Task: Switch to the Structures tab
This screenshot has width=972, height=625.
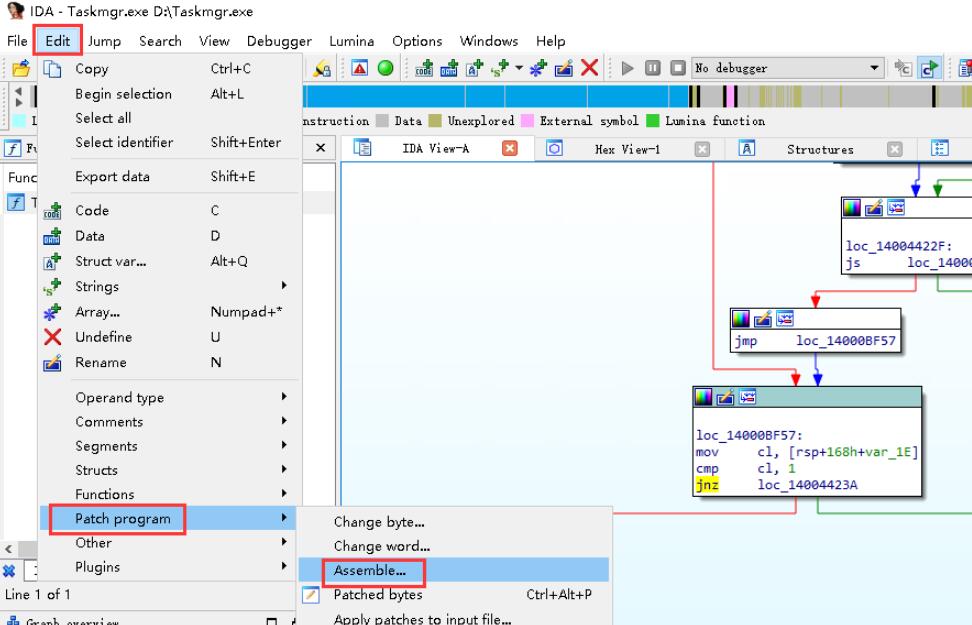Action: (x=820, y=149)
